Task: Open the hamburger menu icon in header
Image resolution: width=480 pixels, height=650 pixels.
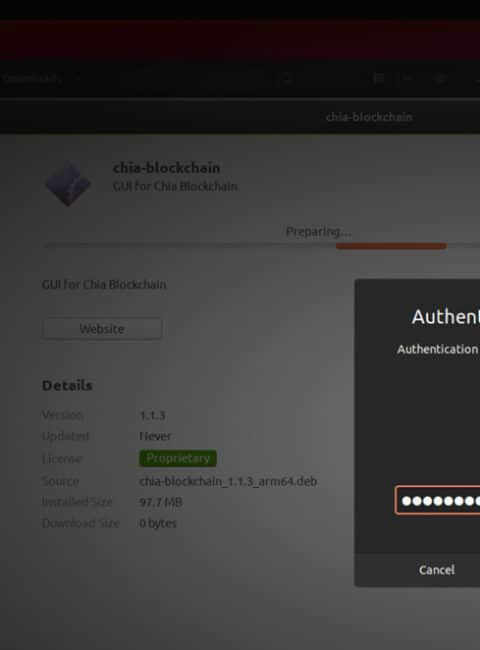Action: pos(440,78)
